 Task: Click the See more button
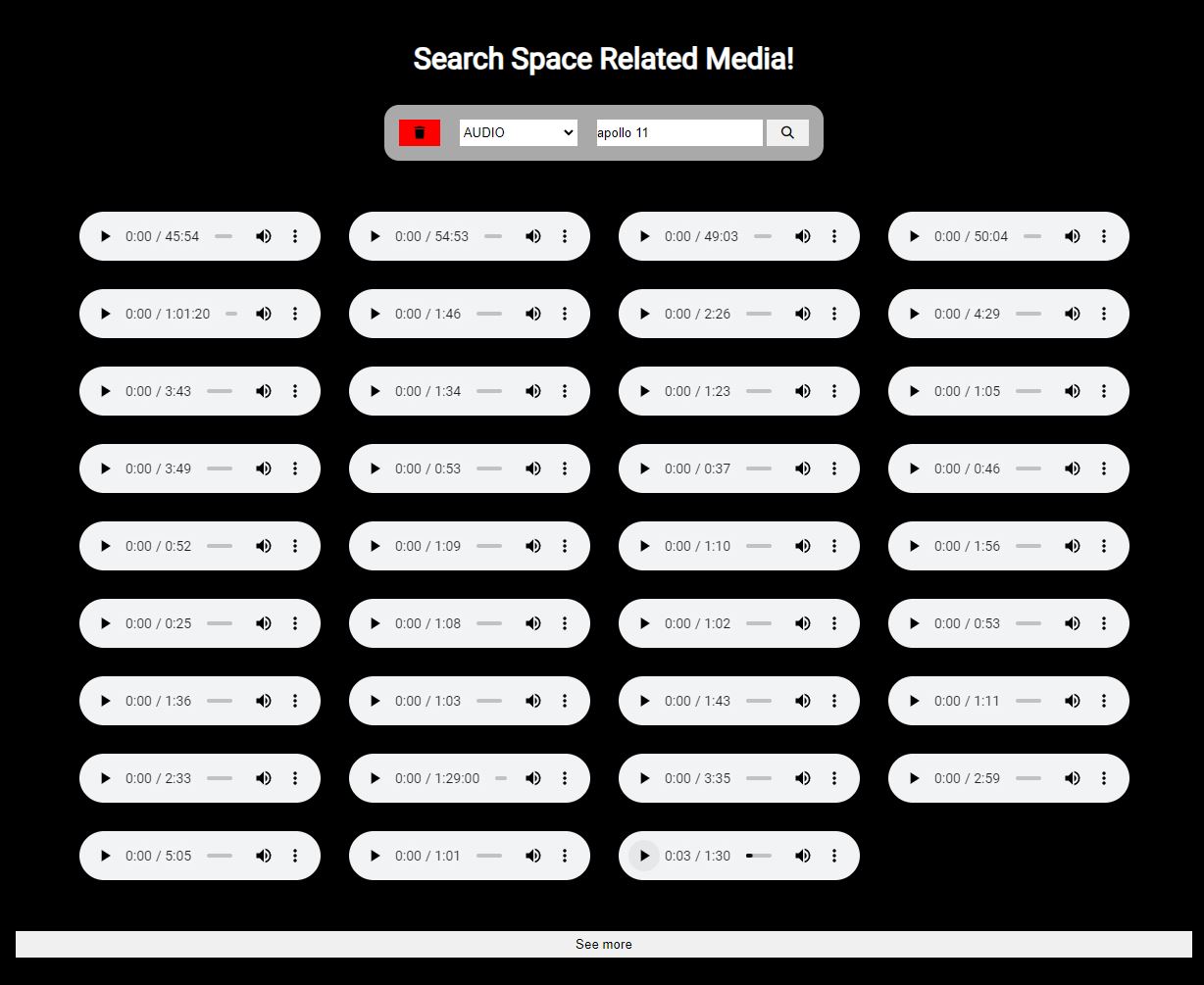click(x=604, y=944)
